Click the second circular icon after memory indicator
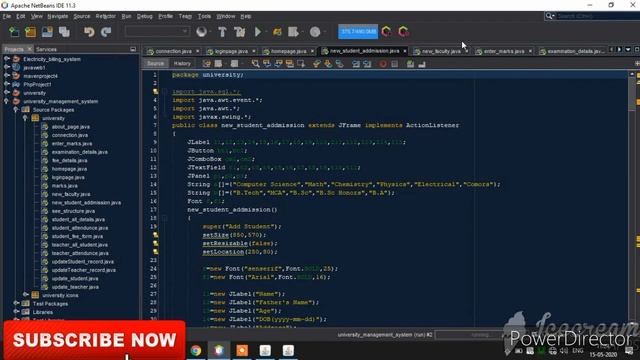The width and height of the screenshot is (640, 360). 403,31
